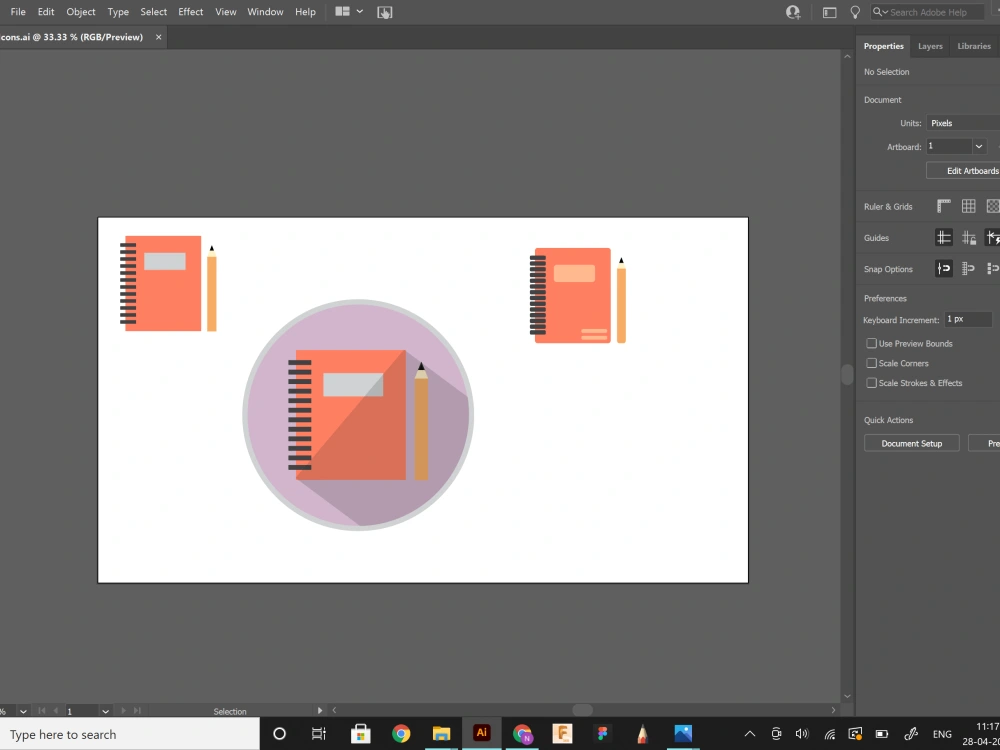Open the View menu
This screenshot has height=750, width=1000.
pos(226,11)
